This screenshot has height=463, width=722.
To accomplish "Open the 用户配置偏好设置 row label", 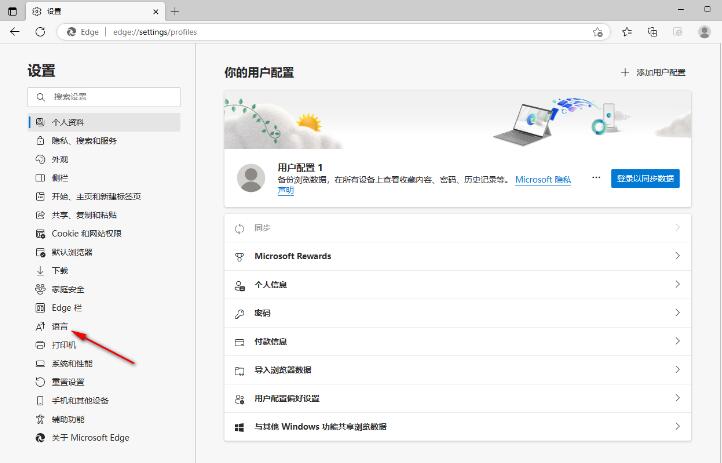I will click(x=287, y=399).
